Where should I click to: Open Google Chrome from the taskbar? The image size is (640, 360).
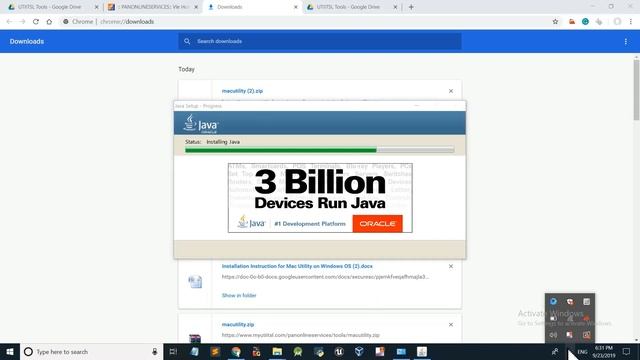[x=236, y=352]
